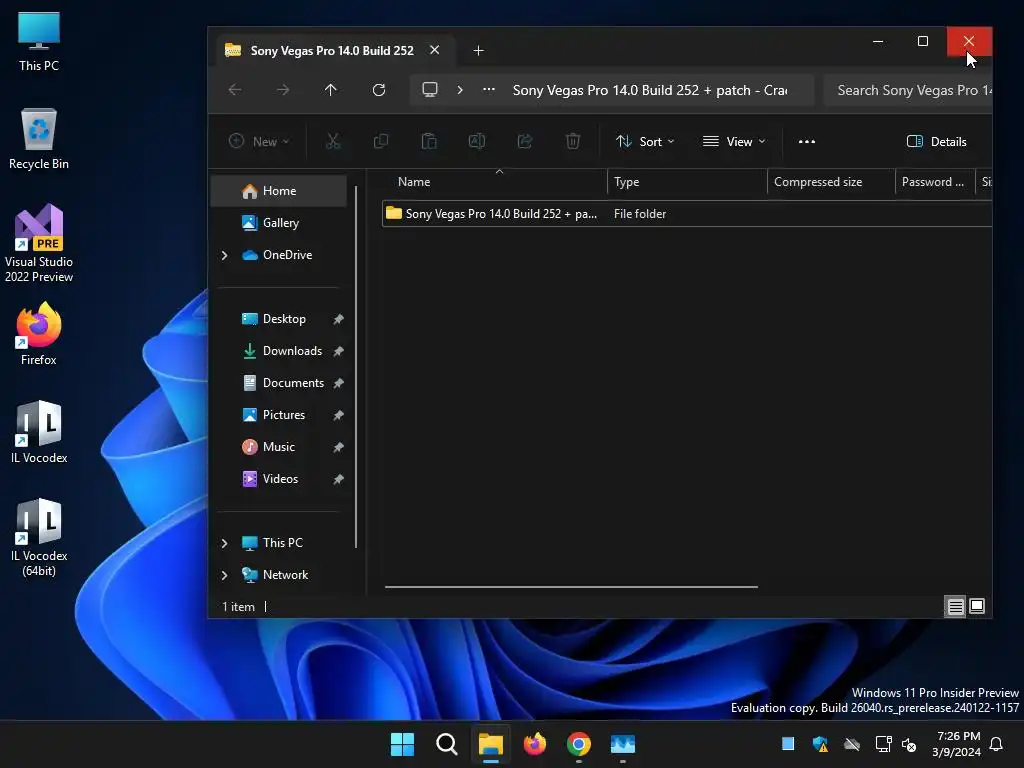
Task: Open the Windows Start menu
Action: [x=402, y=744]
